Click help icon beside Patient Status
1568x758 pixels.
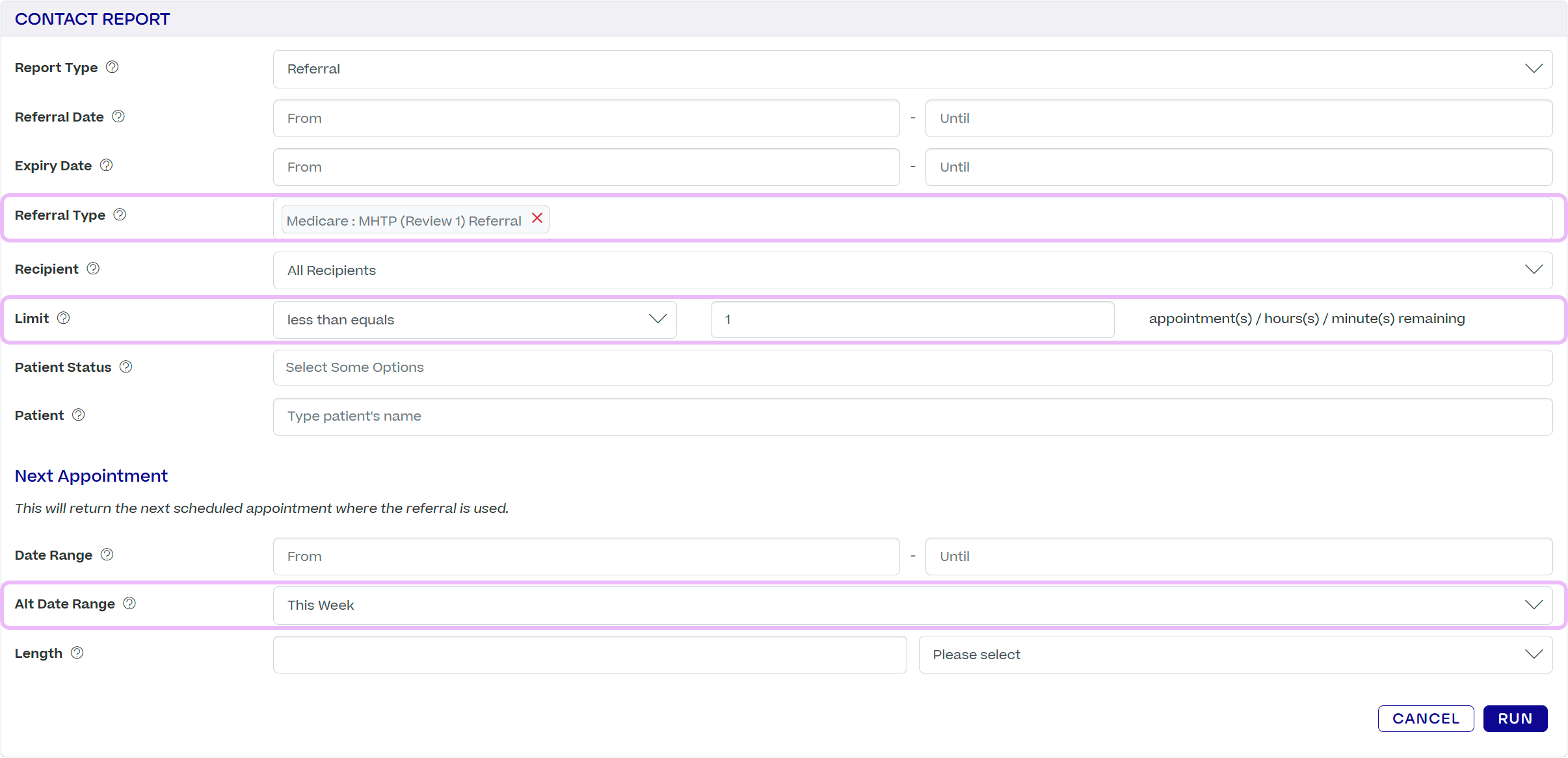coord(126,367)
